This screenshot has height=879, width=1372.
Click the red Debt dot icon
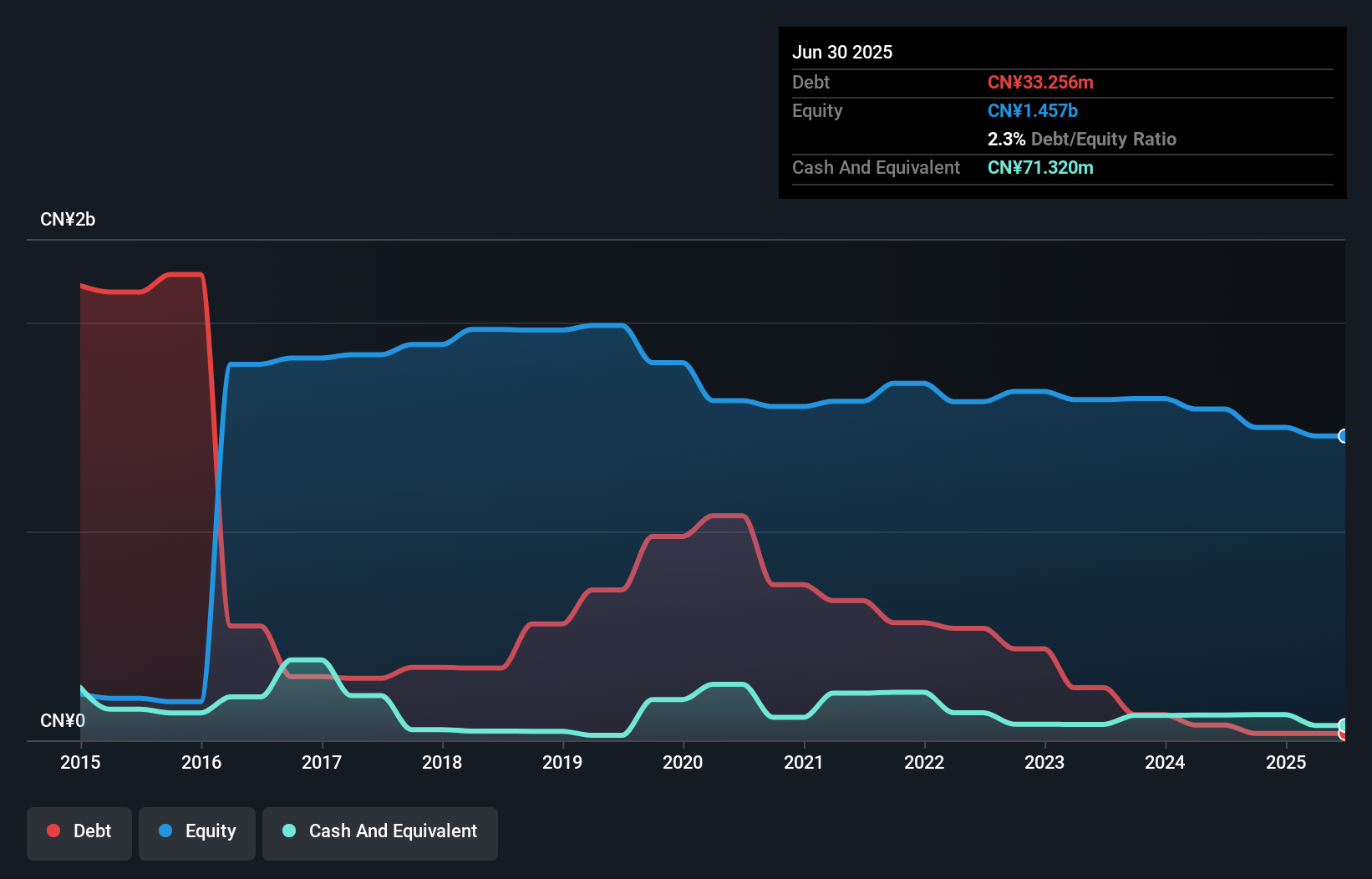coord(53,831)
